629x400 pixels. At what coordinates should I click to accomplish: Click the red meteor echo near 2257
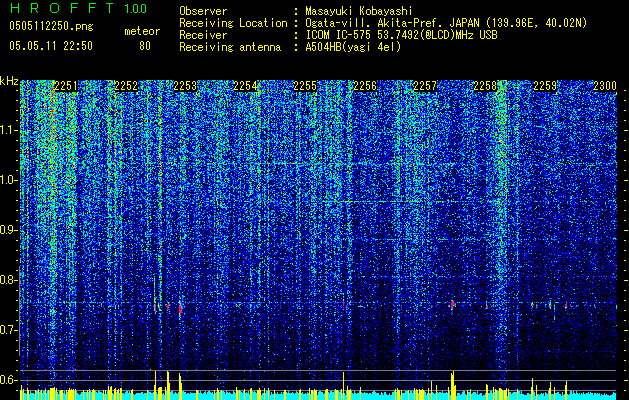coord(452,305)
